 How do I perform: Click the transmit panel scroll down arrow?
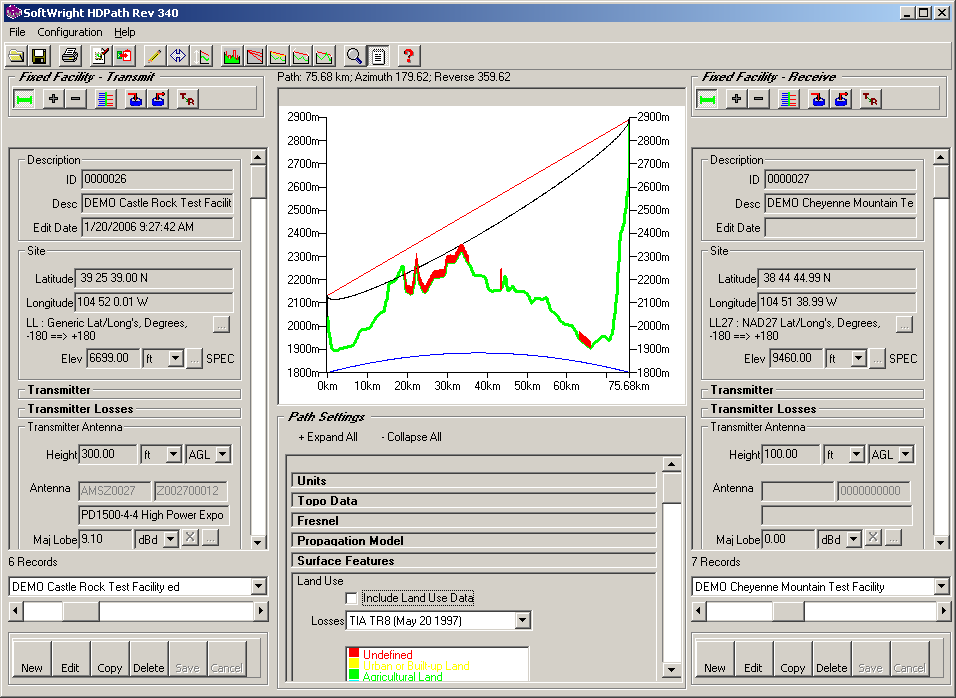click(258, 542)
